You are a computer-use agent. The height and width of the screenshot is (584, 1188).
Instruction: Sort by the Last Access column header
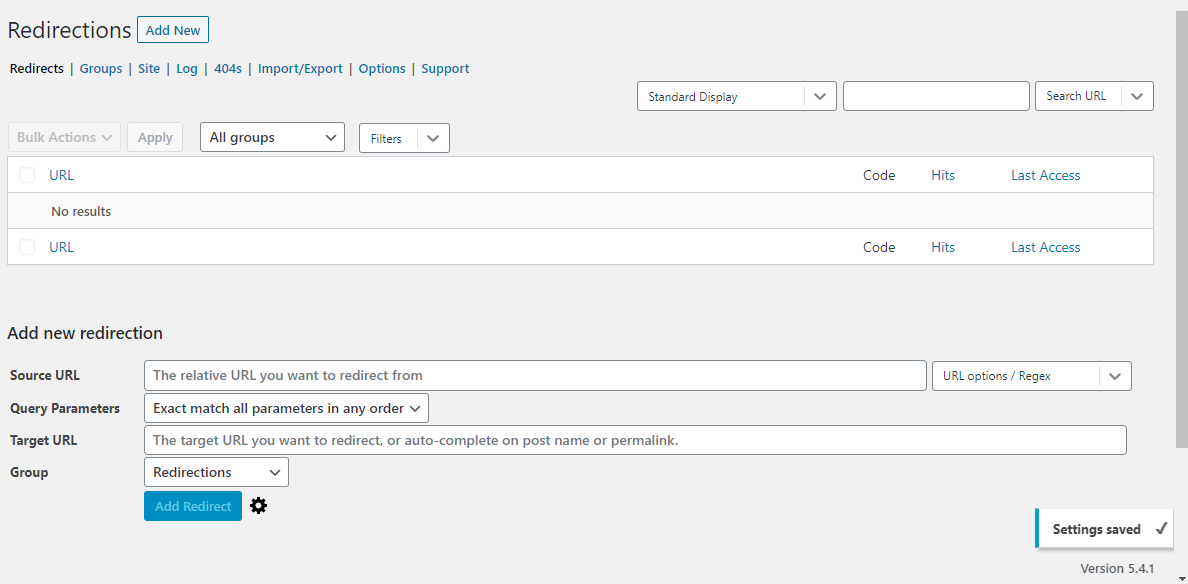click(x=1046, y=175)
